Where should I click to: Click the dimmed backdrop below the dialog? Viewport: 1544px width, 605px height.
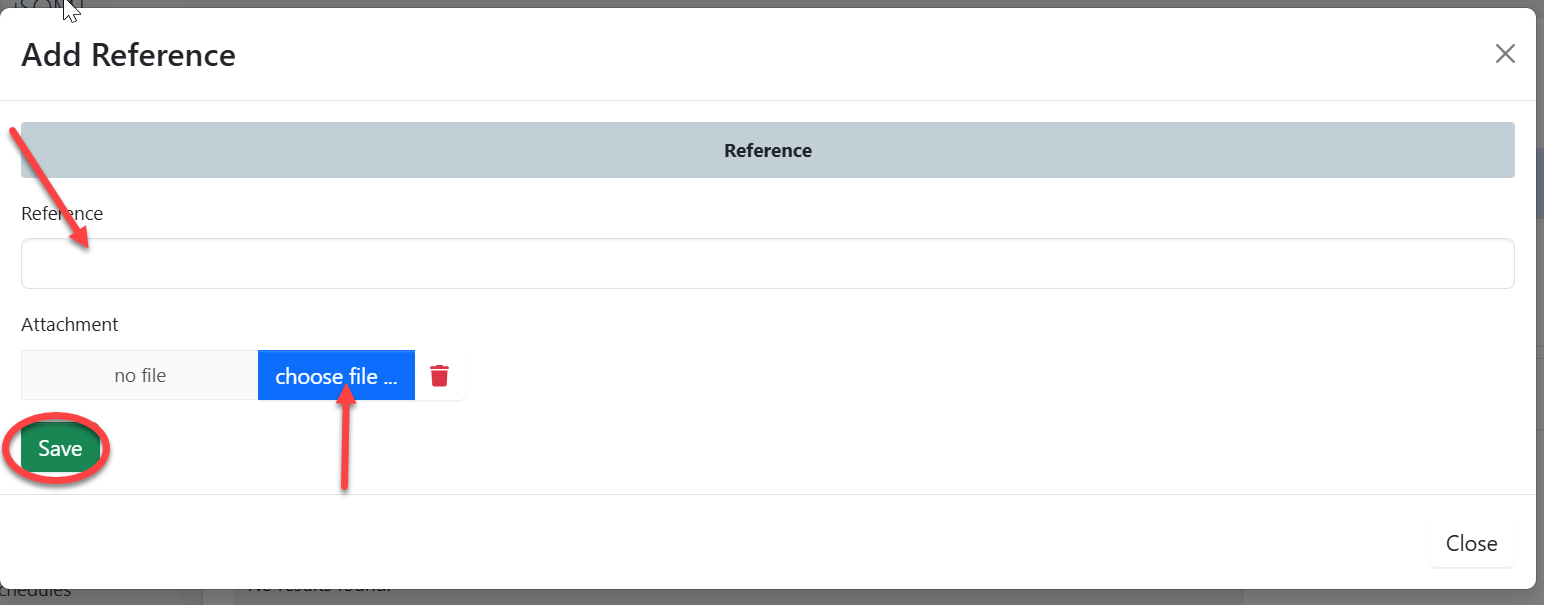[x=800, y=598]
